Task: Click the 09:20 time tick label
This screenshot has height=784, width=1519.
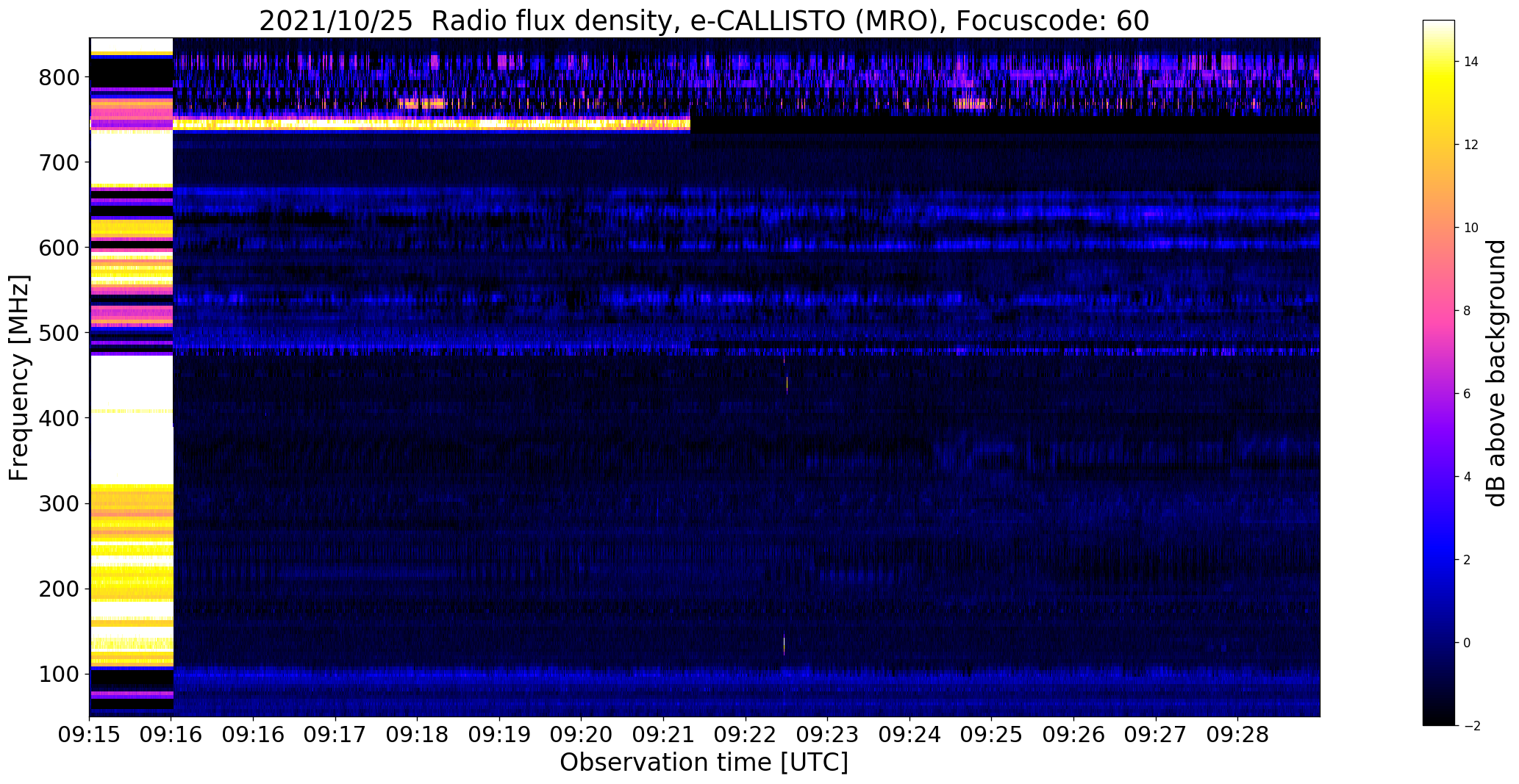Action: pyautogui.click(x=582, y=735)
